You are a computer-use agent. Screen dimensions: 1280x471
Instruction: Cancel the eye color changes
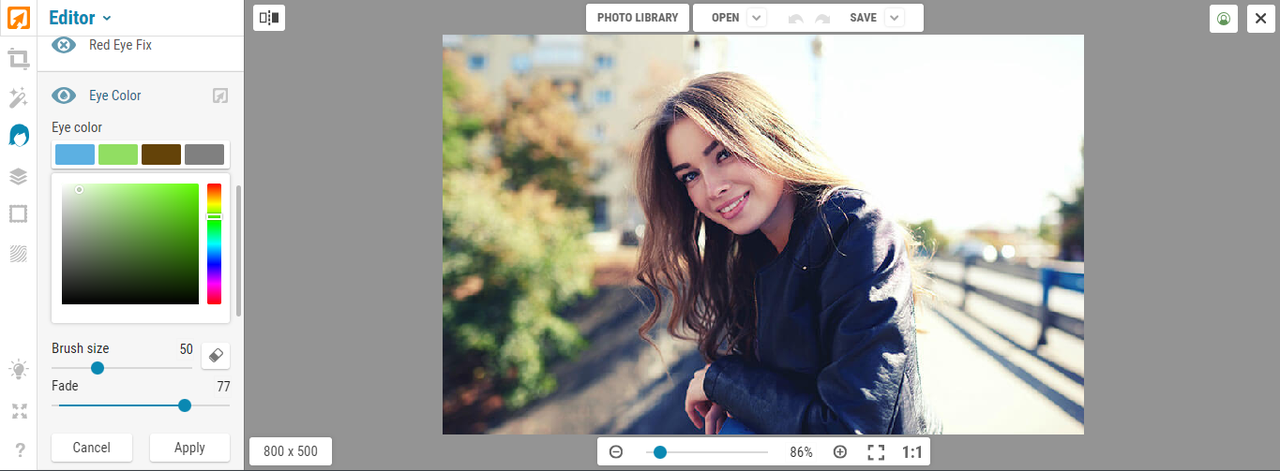click(x=91, y=448)
